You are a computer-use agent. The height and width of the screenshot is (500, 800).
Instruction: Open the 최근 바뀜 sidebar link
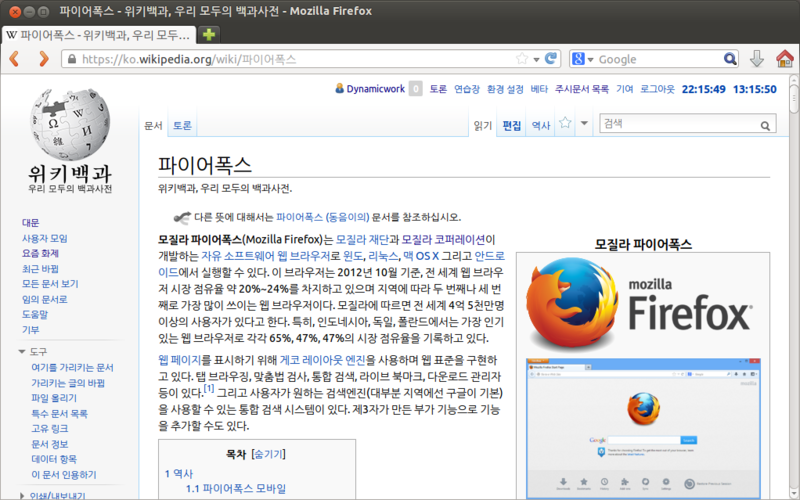click(x=40, y=268)
